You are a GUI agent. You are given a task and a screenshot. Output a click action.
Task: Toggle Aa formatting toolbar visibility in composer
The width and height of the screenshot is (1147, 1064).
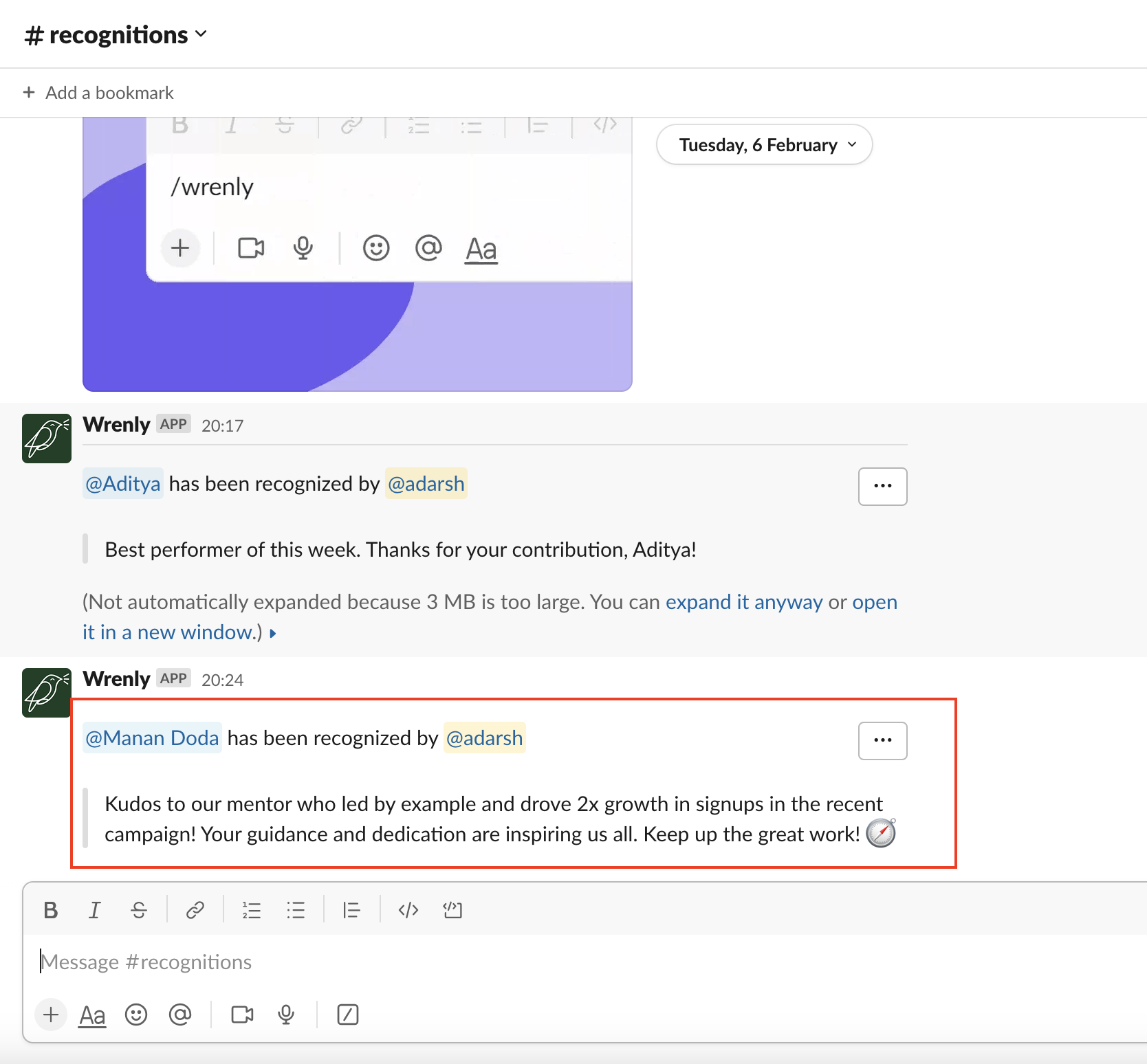coord(92,1015)
